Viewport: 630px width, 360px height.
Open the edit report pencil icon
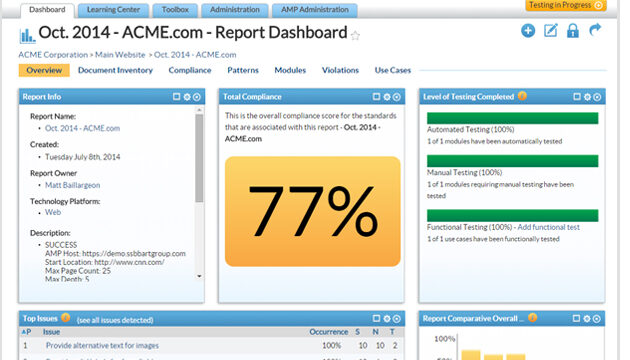tap(550, 31)
